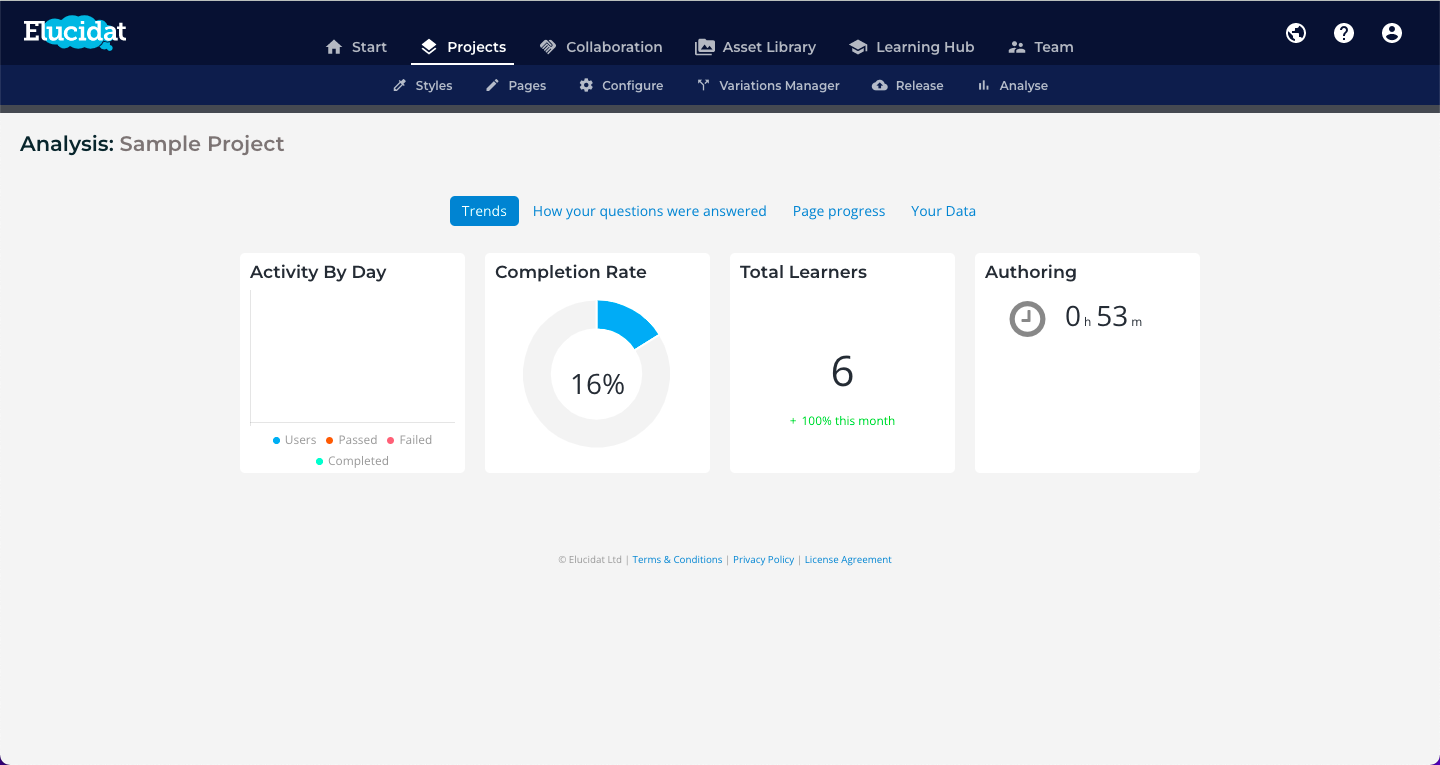Toggle Passed series in chart legend
Screen dimensions: 1440x765
tap(352, 440)
